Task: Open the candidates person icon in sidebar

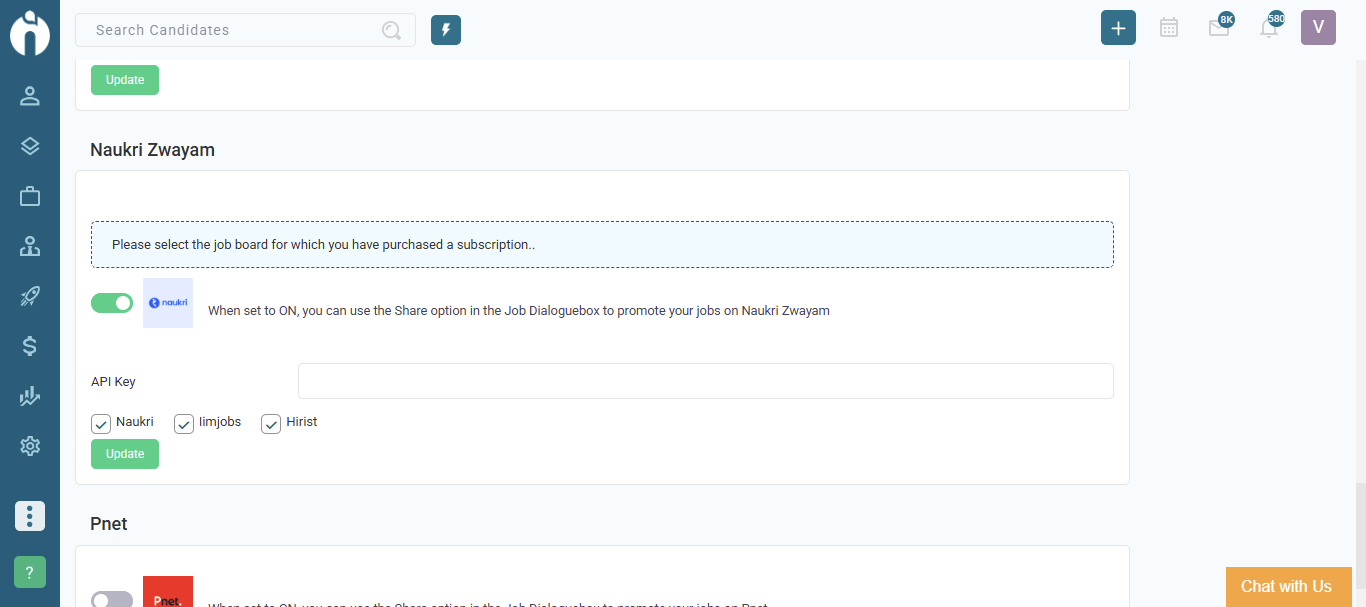Action: coord(30,96)
